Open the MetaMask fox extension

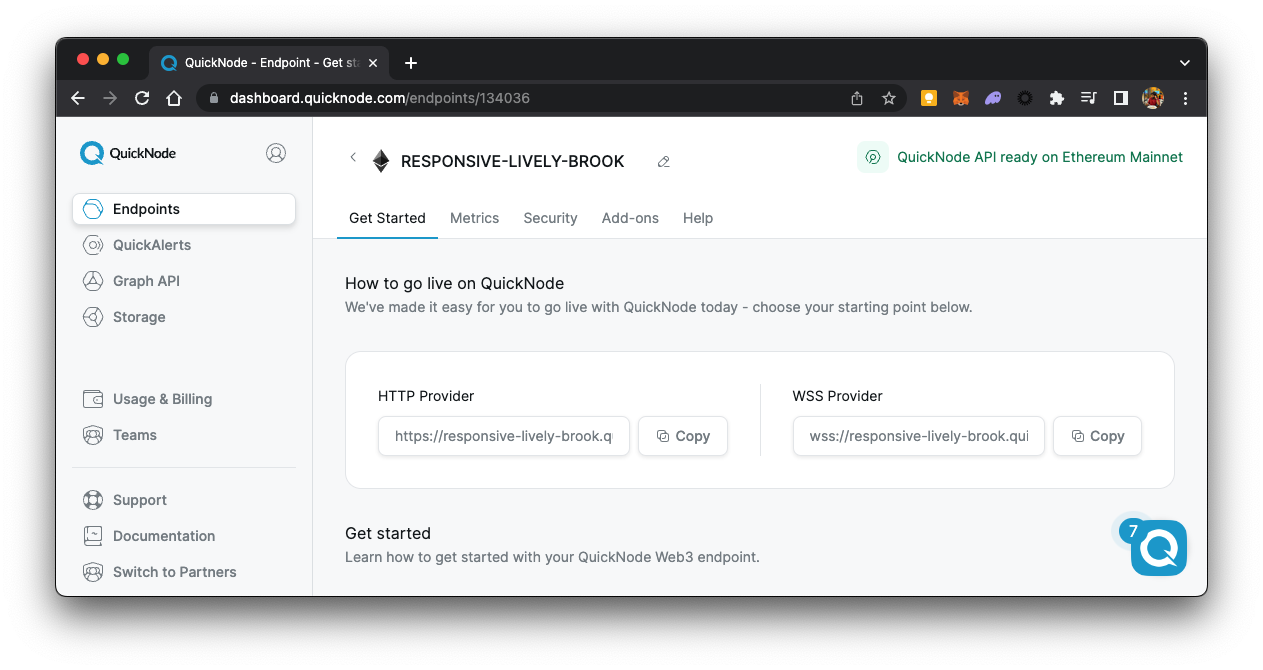961,98
